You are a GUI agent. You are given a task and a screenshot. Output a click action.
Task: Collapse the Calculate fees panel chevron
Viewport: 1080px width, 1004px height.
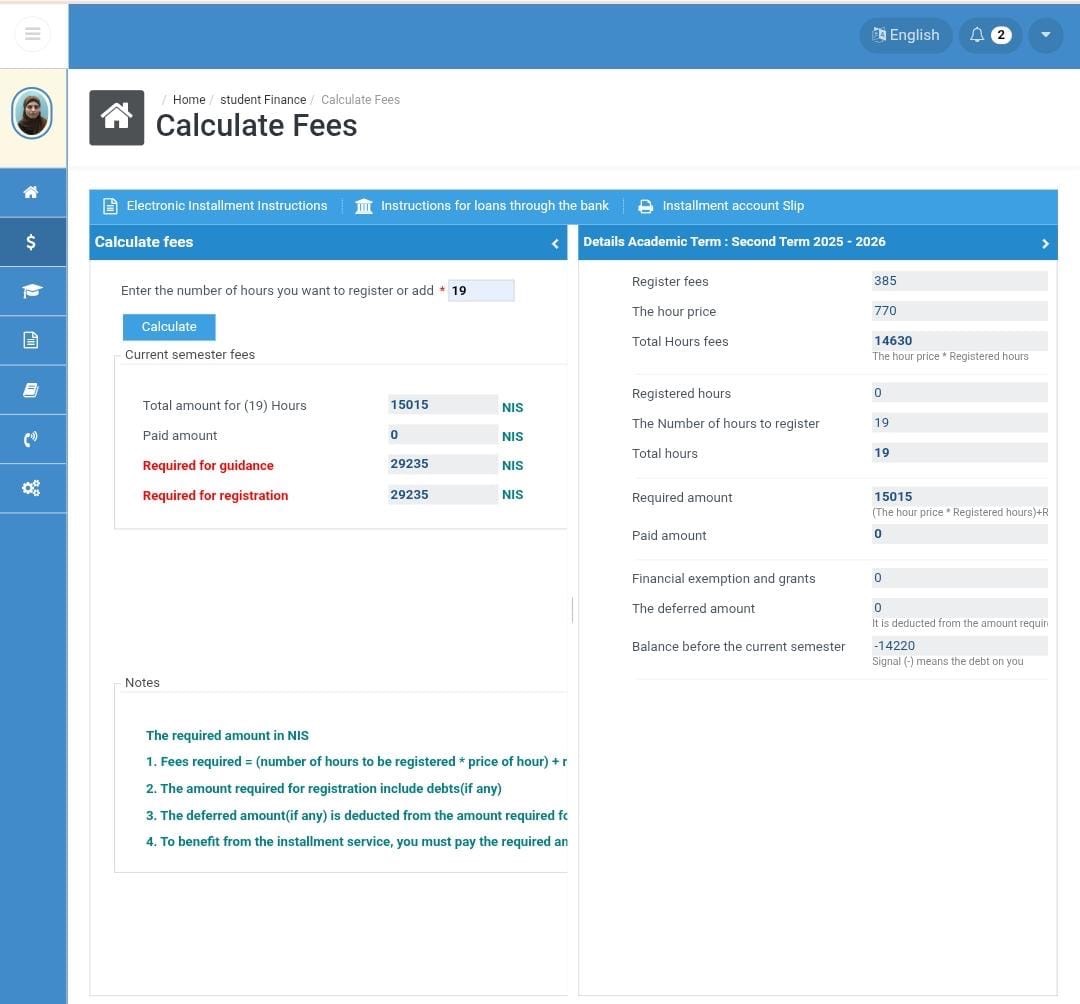pos(555,243)
